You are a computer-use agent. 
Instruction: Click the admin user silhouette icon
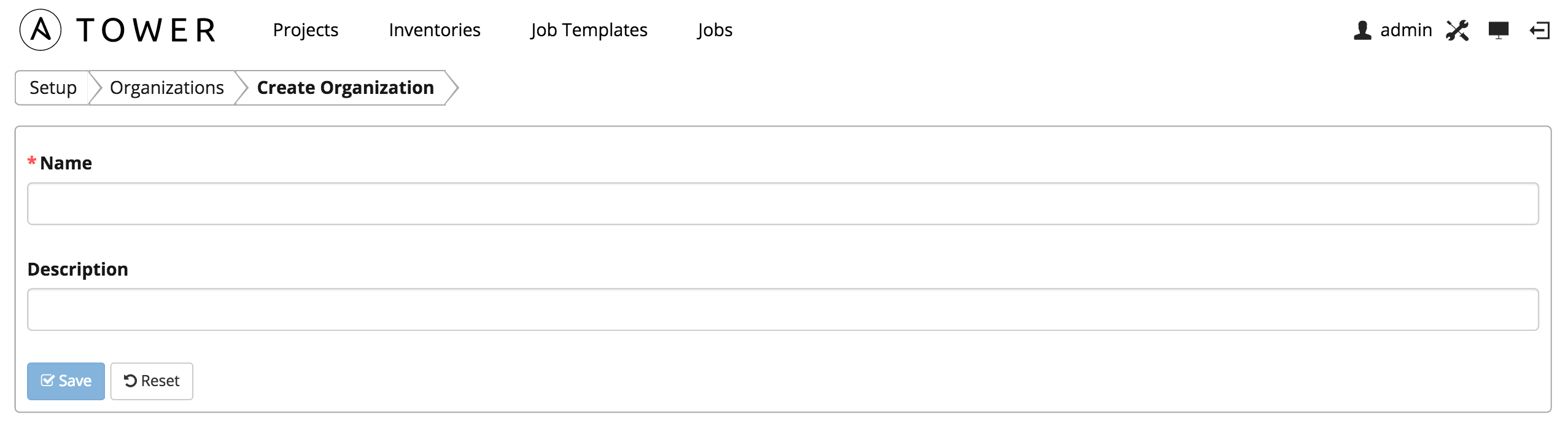[x=1362, y=30]
